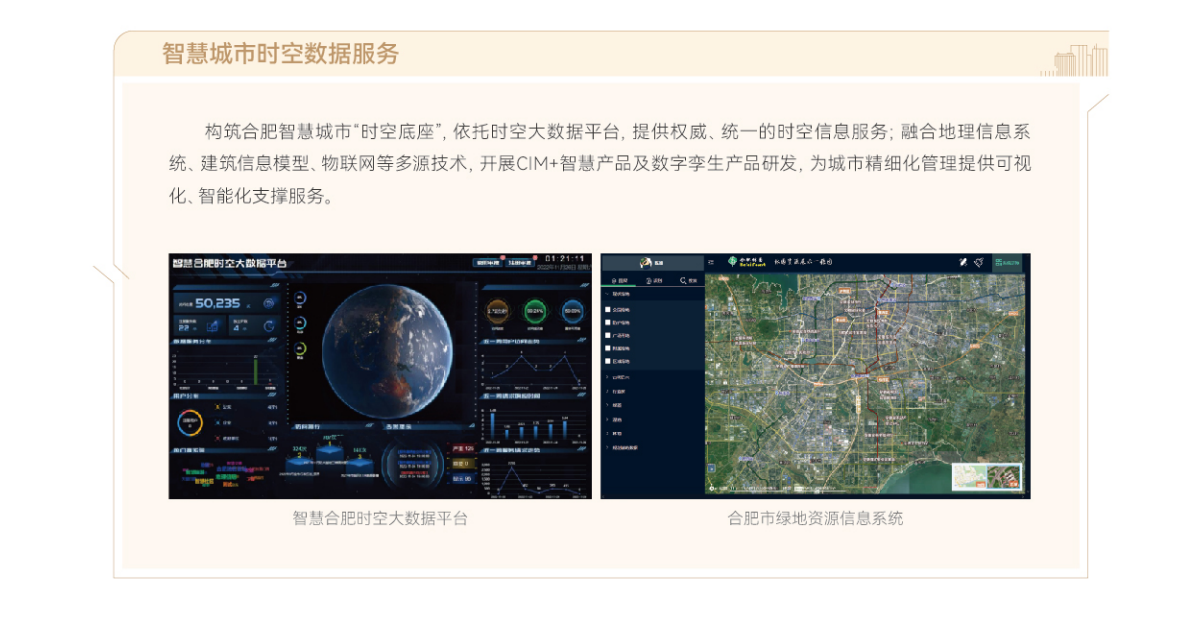
Task: Click the green button at the map header's right end
Action: [1007, 262]
